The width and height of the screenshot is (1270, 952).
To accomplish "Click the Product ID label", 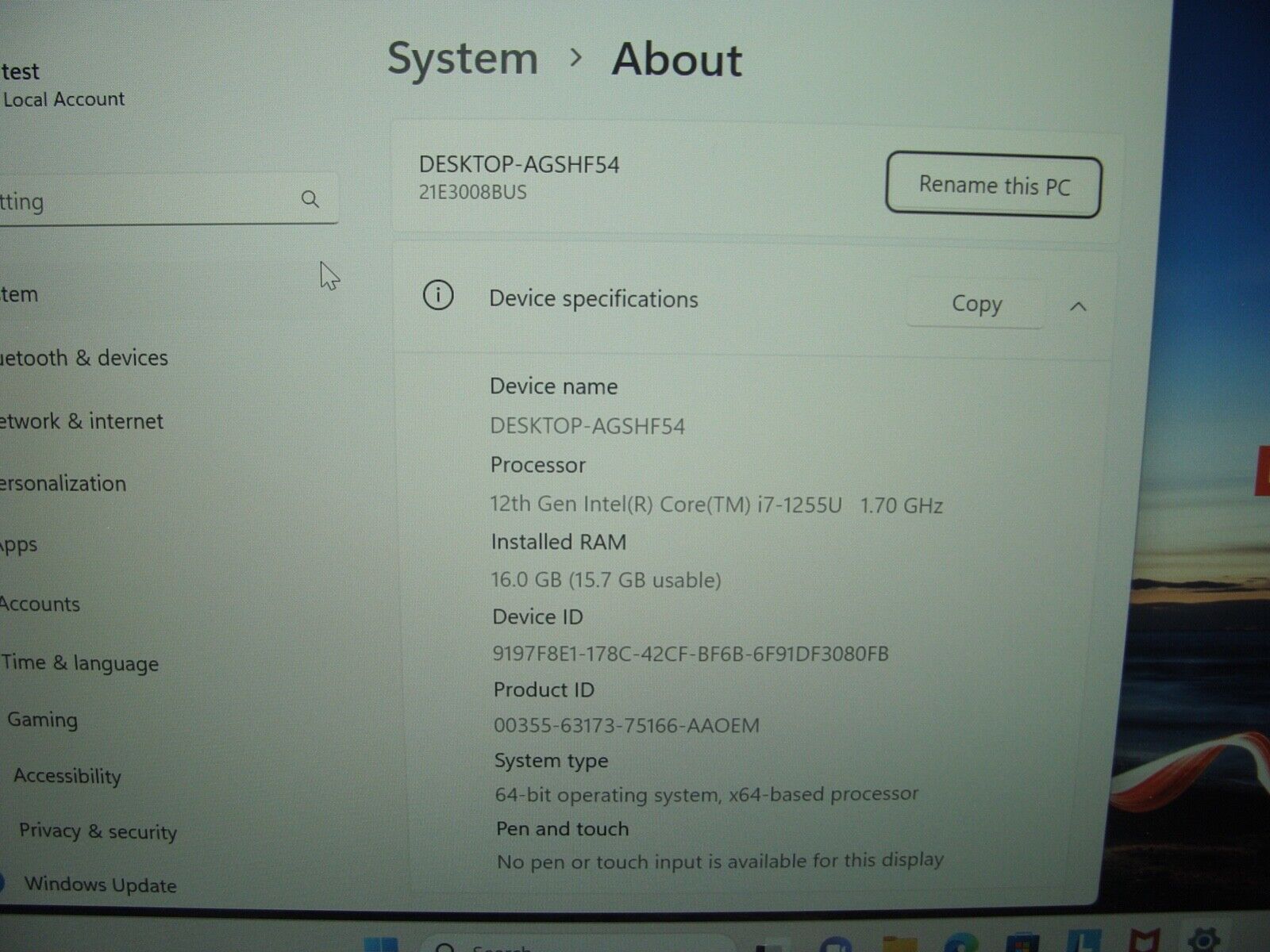I will coord(544,689).
